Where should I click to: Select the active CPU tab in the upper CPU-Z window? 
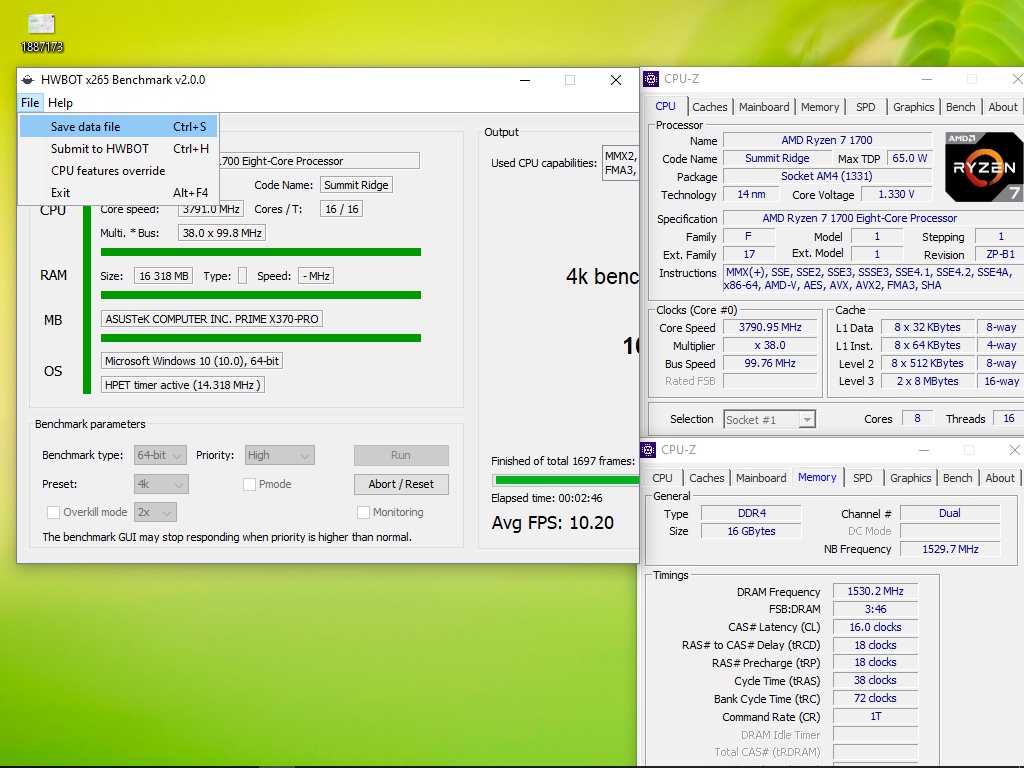point(665,106)
